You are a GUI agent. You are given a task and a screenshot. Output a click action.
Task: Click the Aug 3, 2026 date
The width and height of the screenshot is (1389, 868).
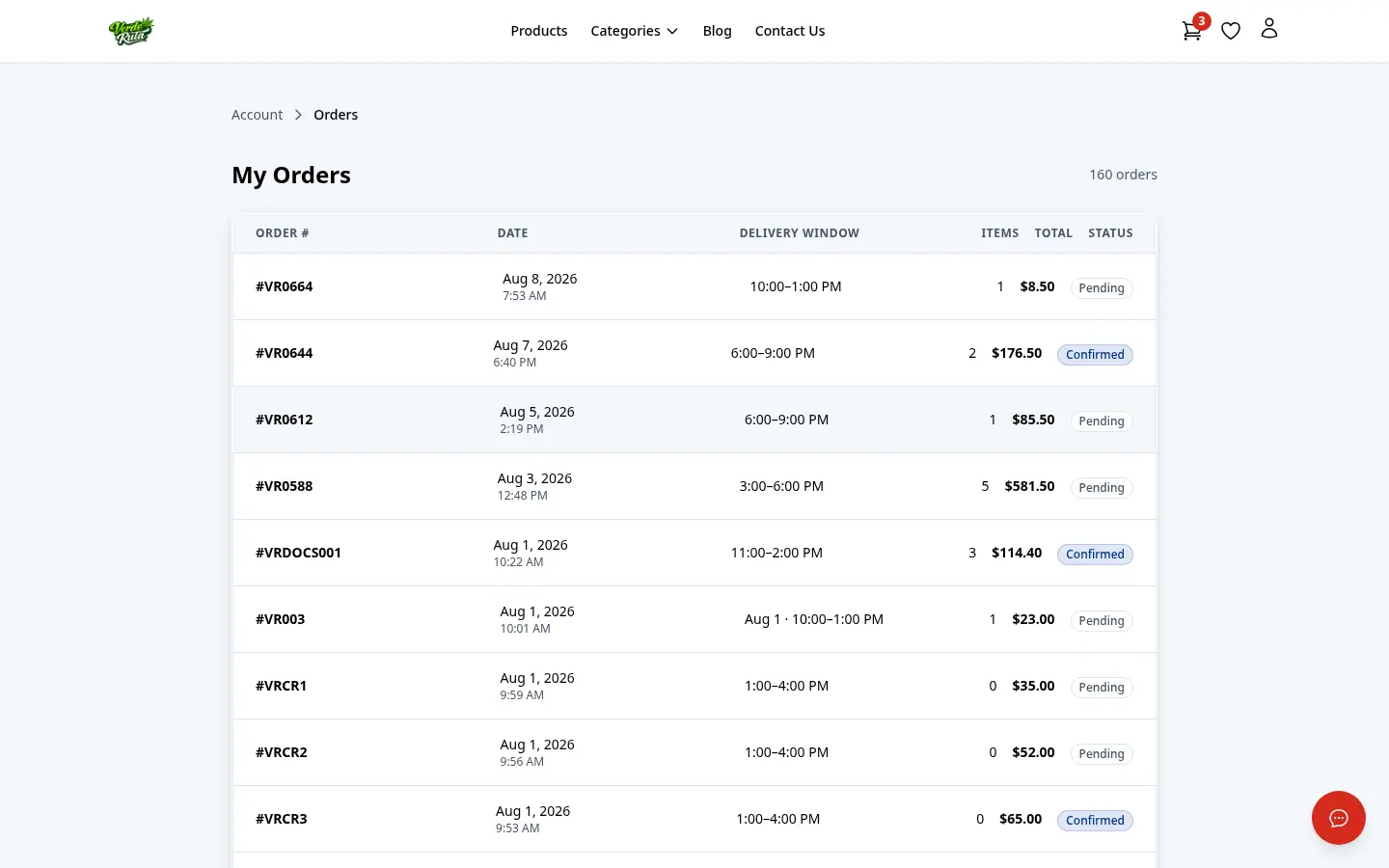tap(534, 478)
